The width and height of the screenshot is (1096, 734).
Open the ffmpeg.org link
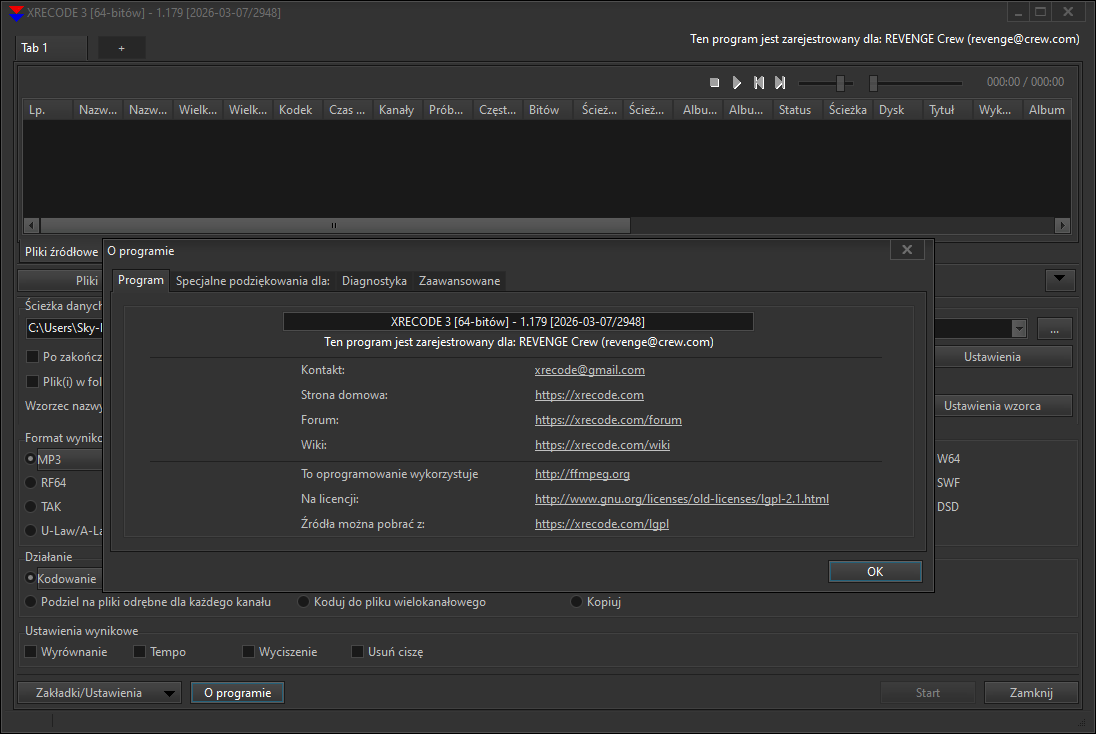[x=582, y=474]
